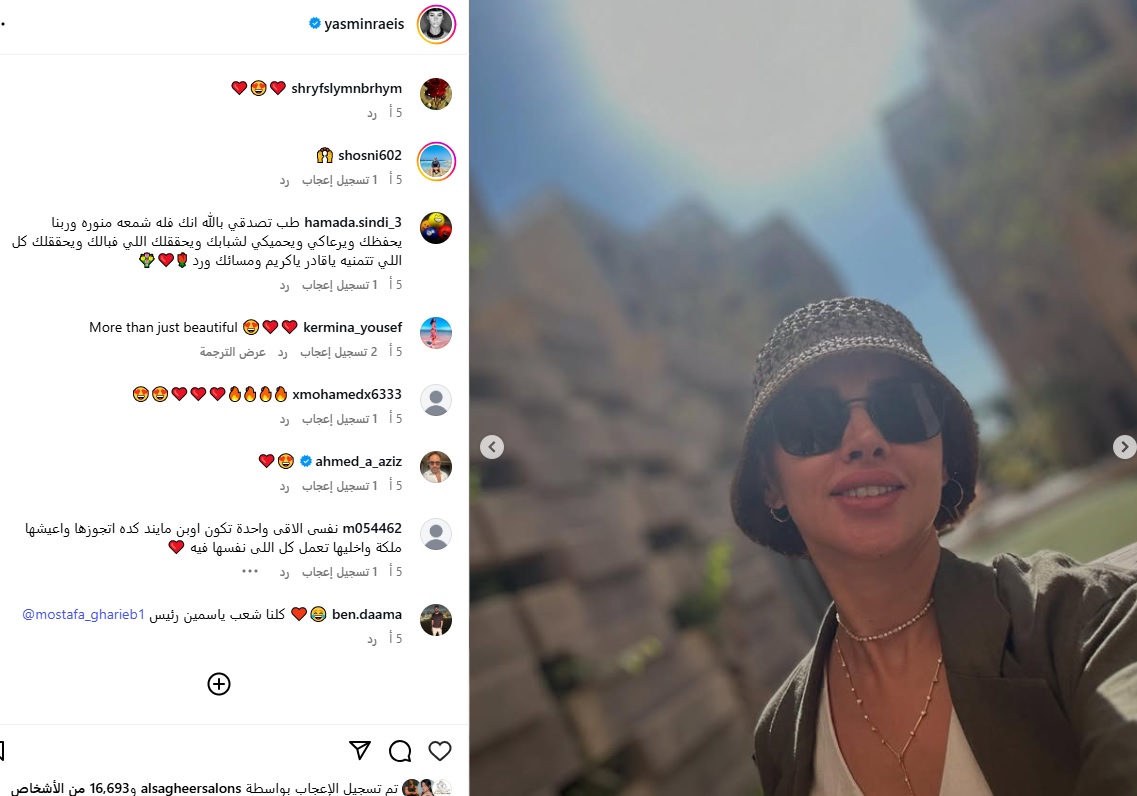
Task: Open more options dots on m054462 comment
Action: point(249,571)
